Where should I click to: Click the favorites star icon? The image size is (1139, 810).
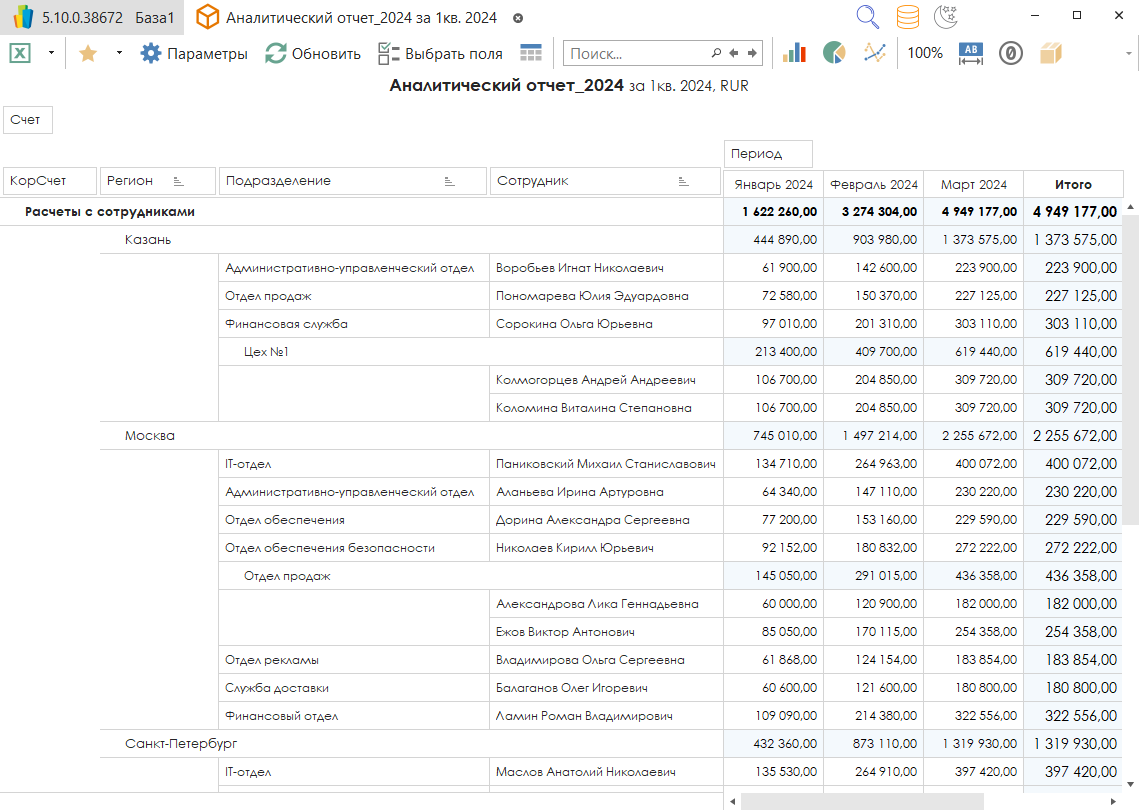tap(88, 53)
